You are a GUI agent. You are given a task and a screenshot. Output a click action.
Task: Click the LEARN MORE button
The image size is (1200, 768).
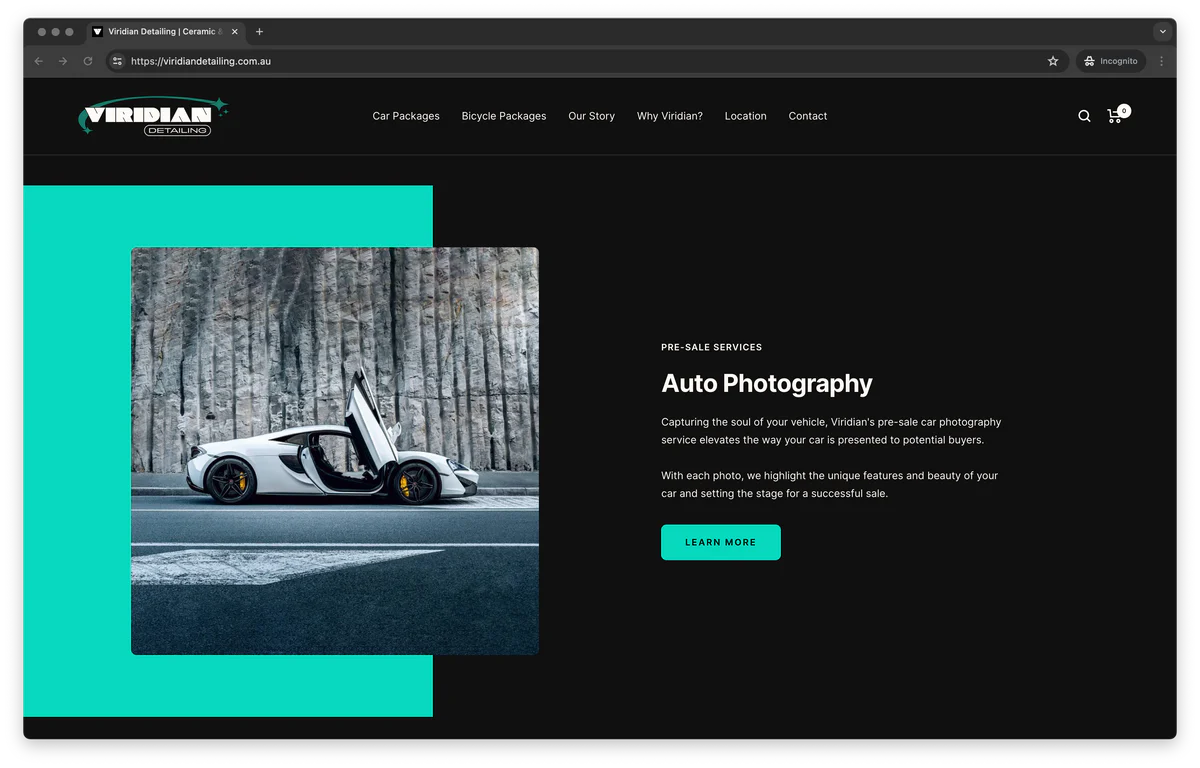coord(721,542)
